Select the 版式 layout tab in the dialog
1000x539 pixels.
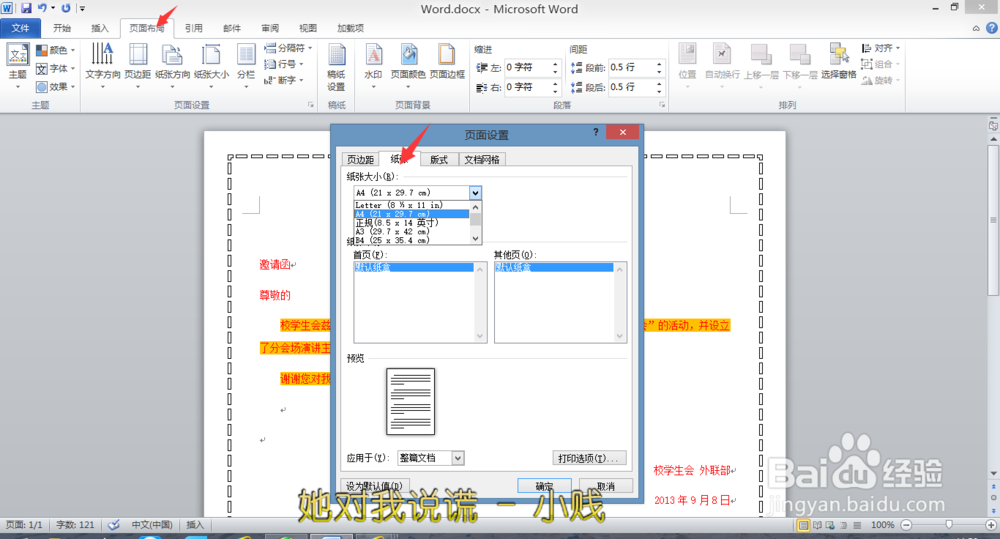click(439, 159)
